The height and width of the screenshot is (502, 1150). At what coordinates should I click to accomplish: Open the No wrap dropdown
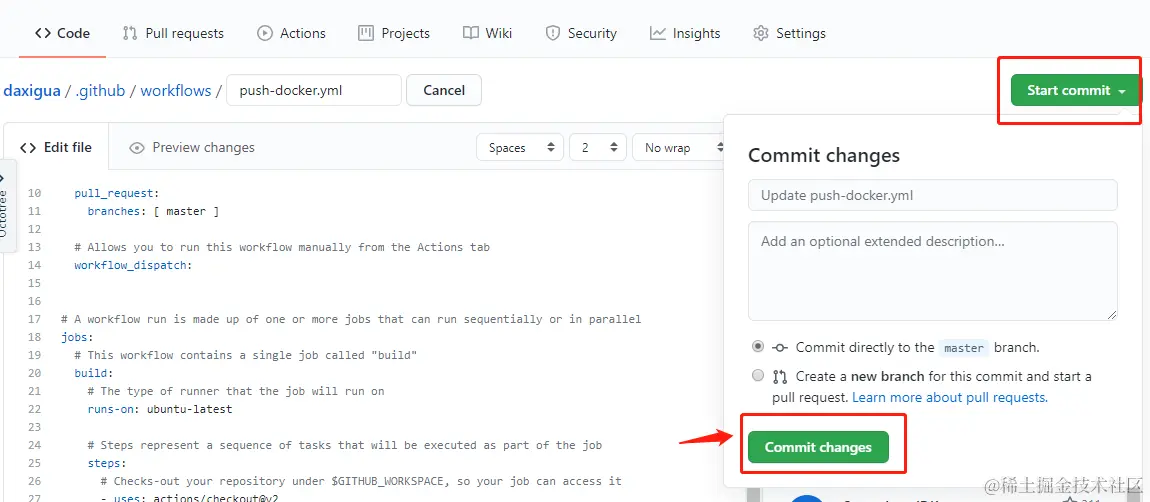678,148
